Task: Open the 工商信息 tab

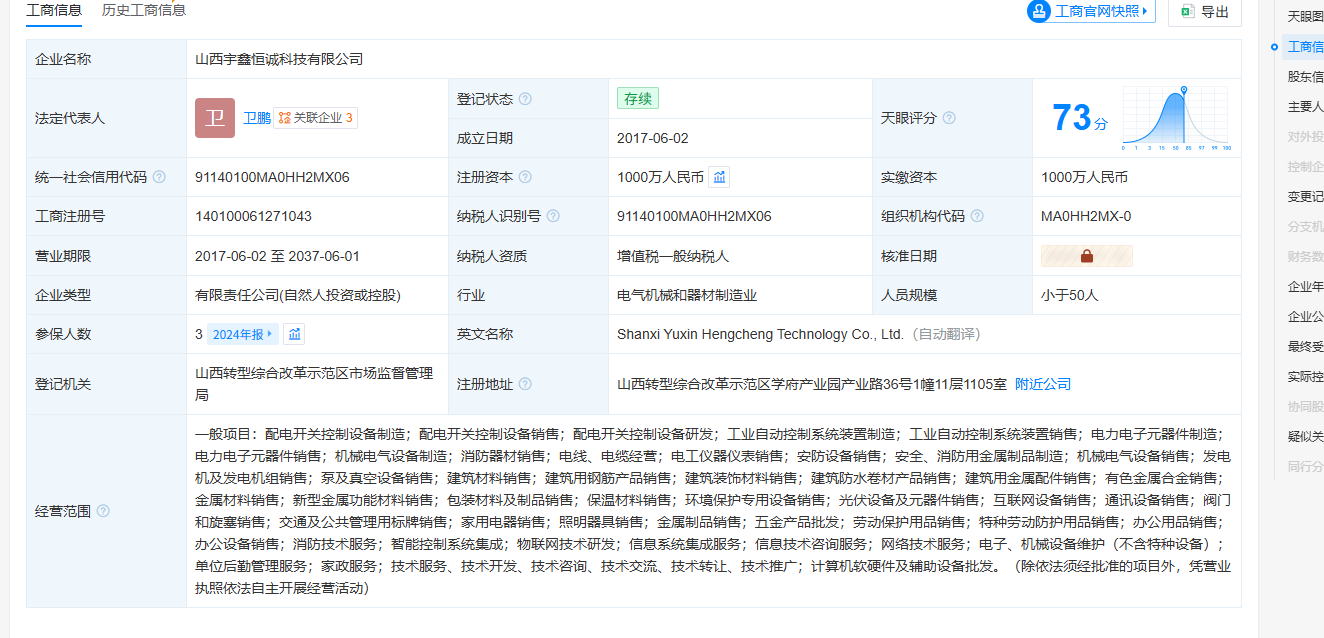Action: point(54,10)
